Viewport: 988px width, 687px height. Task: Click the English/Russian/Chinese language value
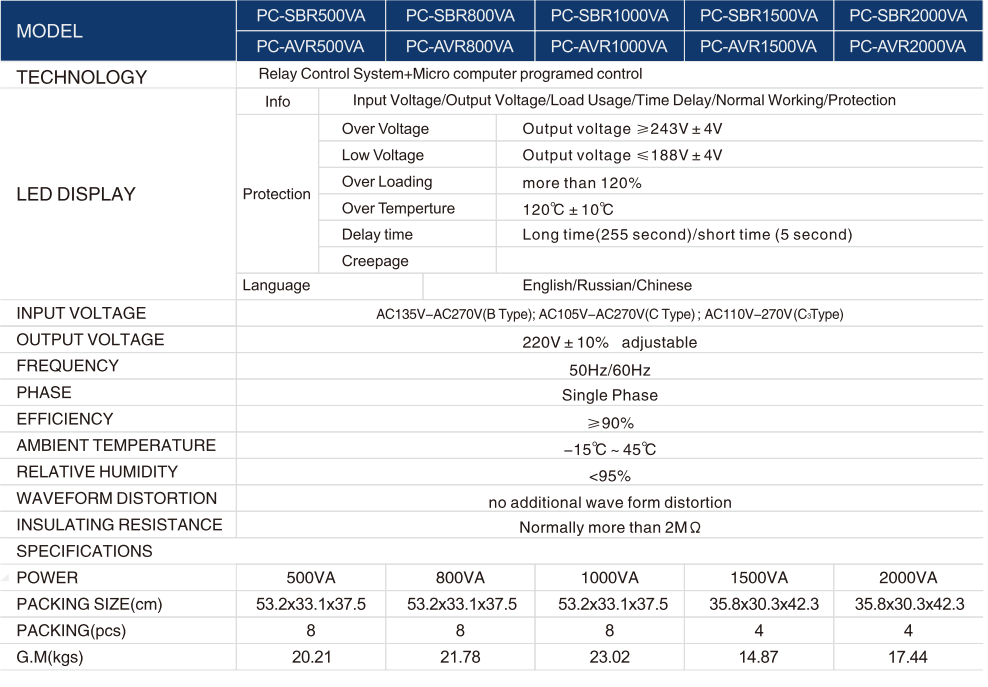pyautogui.click(x=607, y=286)
